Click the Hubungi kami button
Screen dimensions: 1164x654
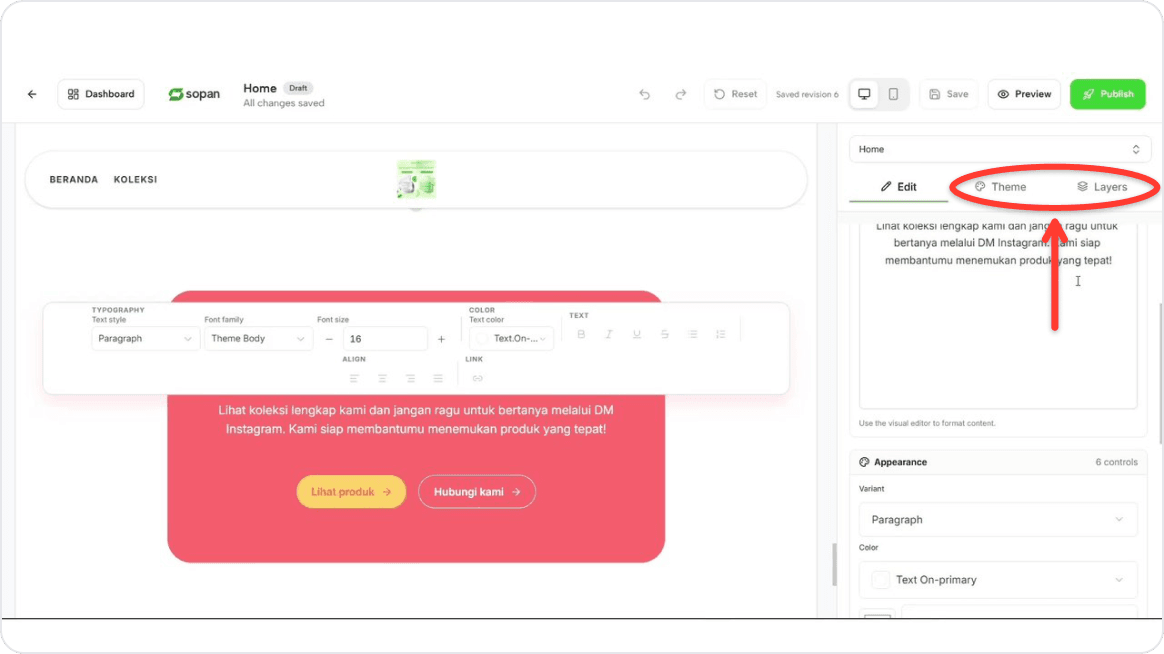tap(477, 491)
